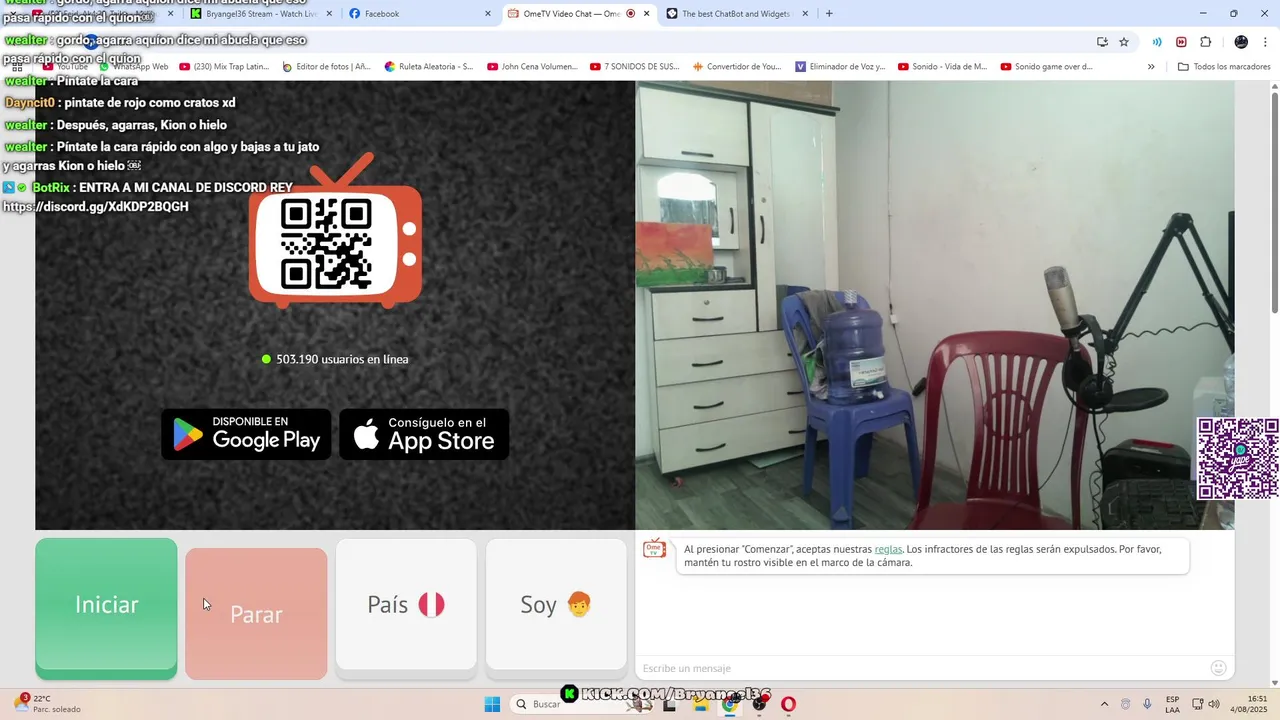Open the 7 SONIDOS DE SUS bookmark
The image size is (1280, 720).
(635, 67)
